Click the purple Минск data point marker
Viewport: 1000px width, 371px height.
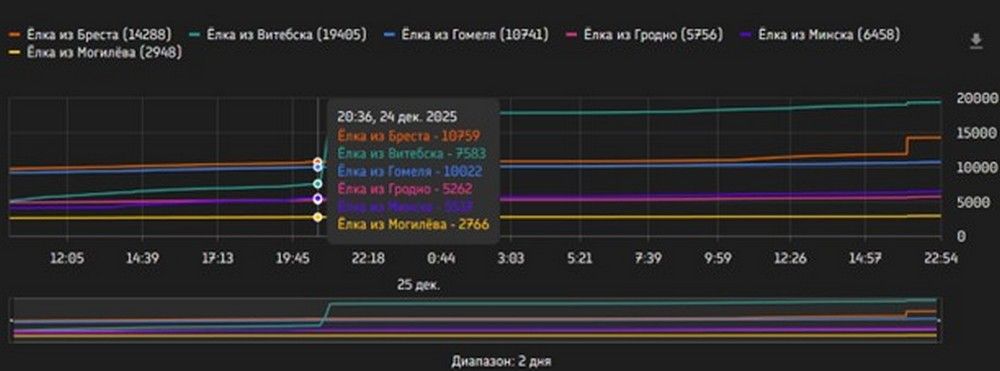click(x=318, y=199)
